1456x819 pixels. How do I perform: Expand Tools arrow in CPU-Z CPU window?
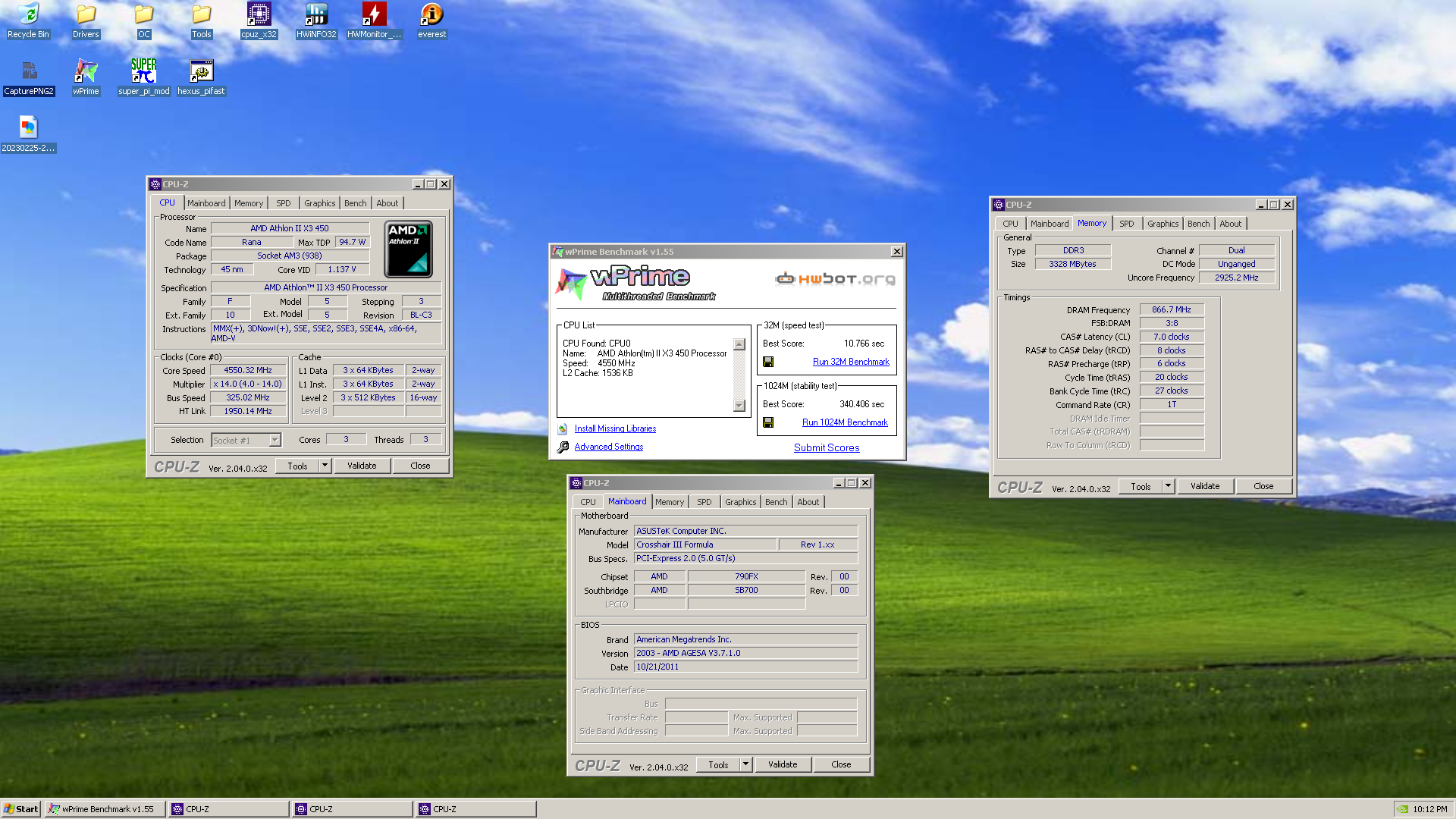click(x=325, y=466)
